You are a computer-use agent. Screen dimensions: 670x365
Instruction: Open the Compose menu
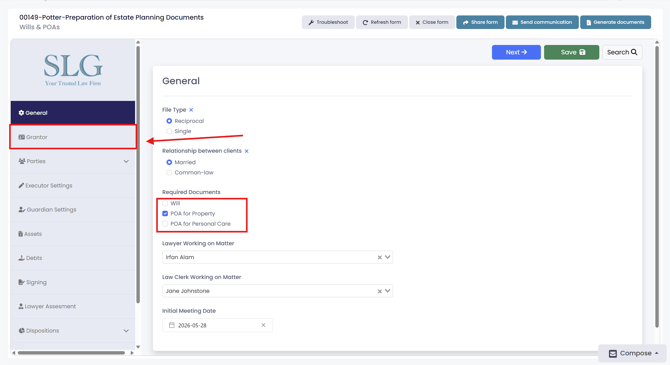[632, 353]
